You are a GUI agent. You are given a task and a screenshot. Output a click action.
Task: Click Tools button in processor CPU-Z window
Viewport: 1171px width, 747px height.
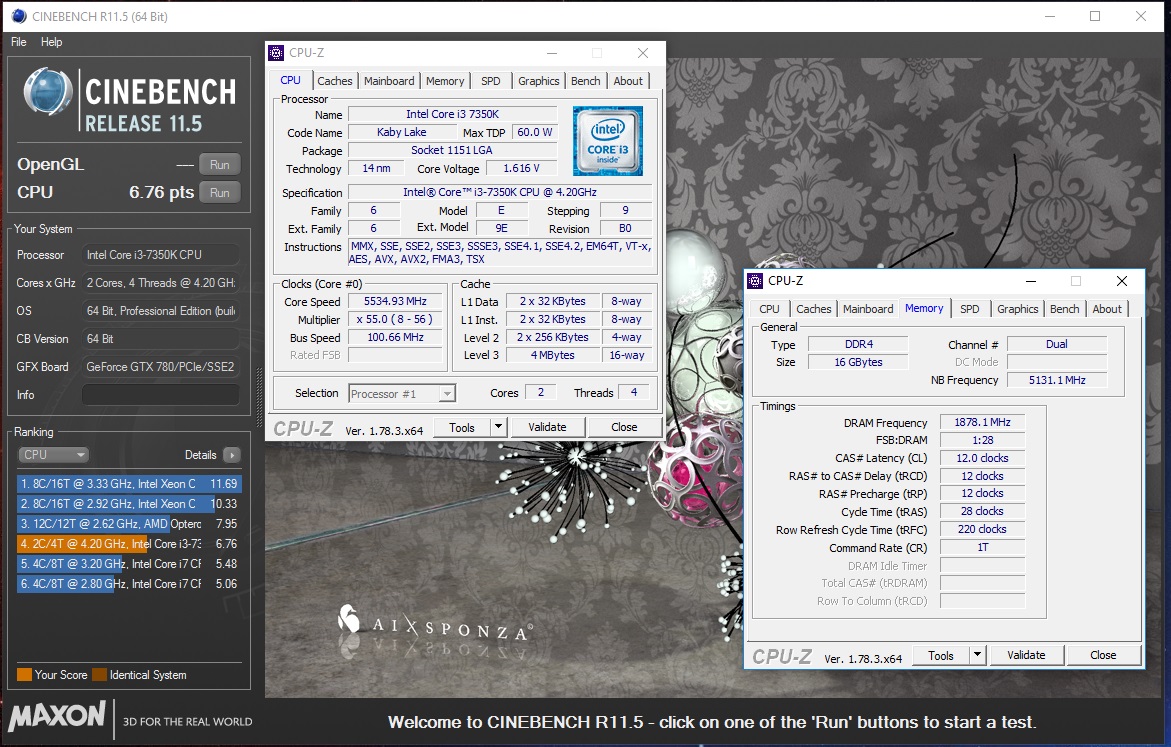[462, 427]
